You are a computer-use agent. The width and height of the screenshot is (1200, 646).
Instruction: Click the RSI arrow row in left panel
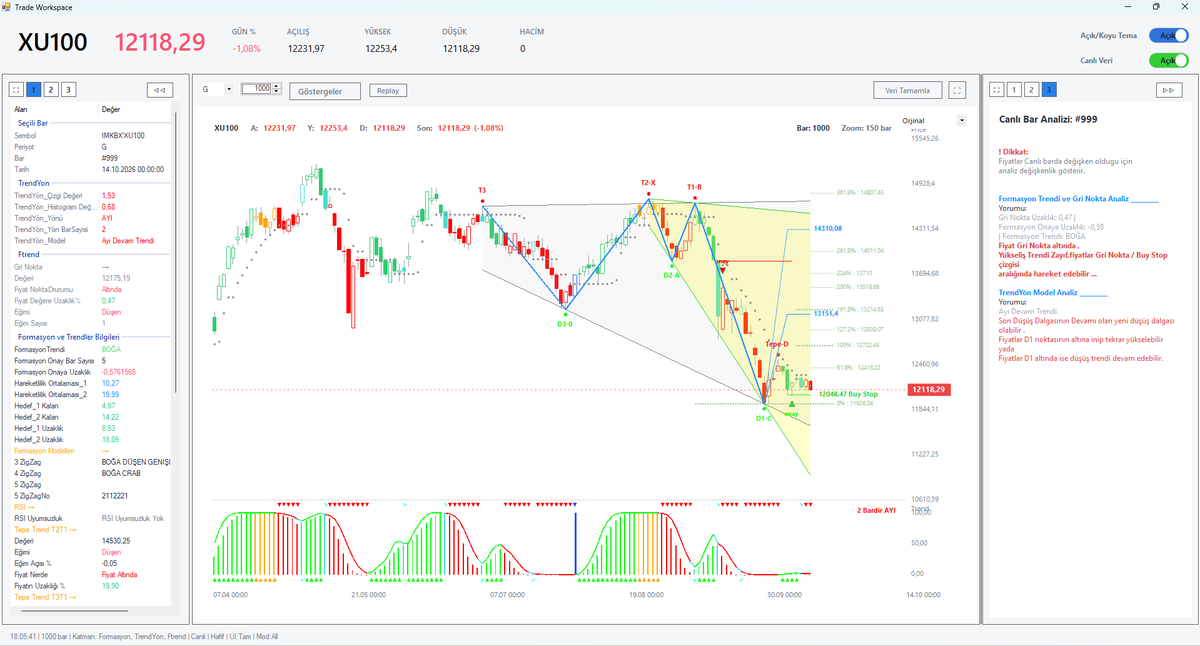pos(92,507)
